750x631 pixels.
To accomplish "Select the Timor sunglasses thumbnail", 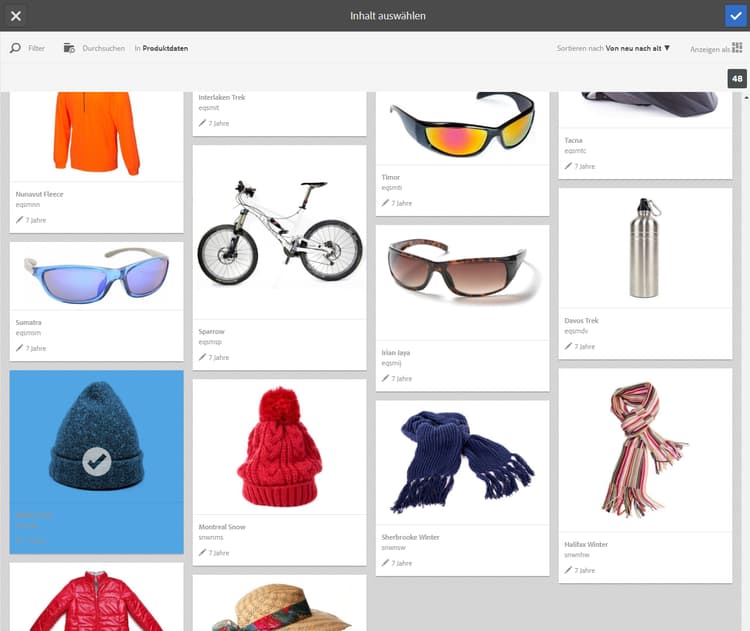I will 463,125.
